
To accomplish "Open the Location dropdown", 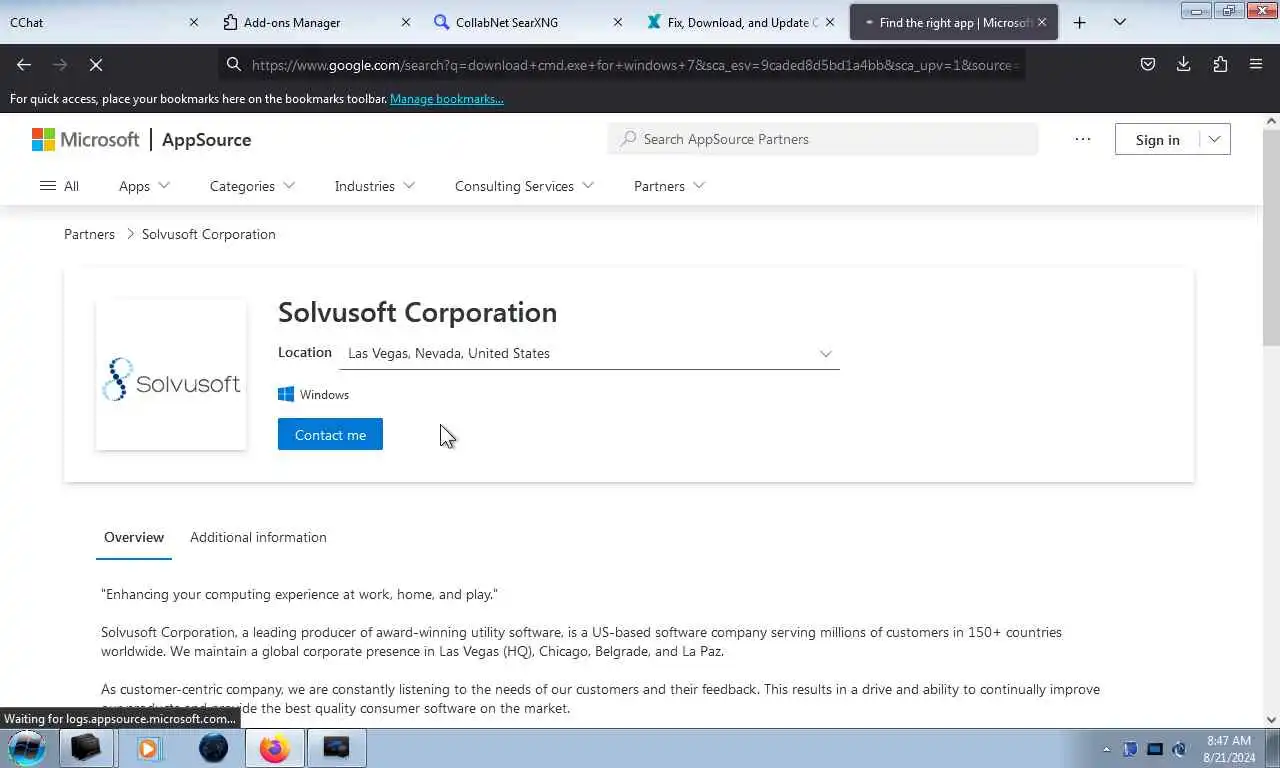I will click(x=589, y=353).
